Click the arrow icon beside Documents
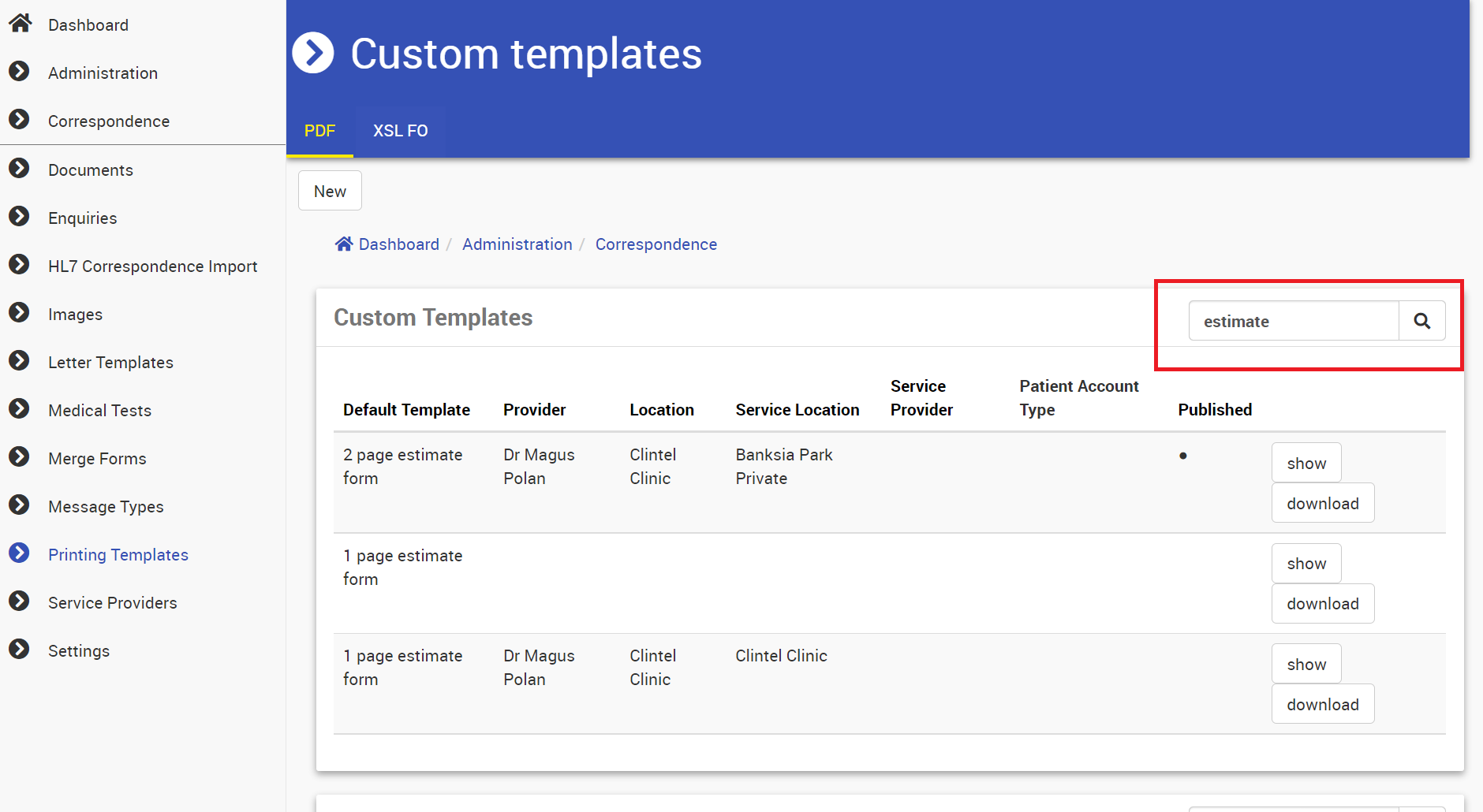This screenshot has height=812, width=1483. click(19, 168)
